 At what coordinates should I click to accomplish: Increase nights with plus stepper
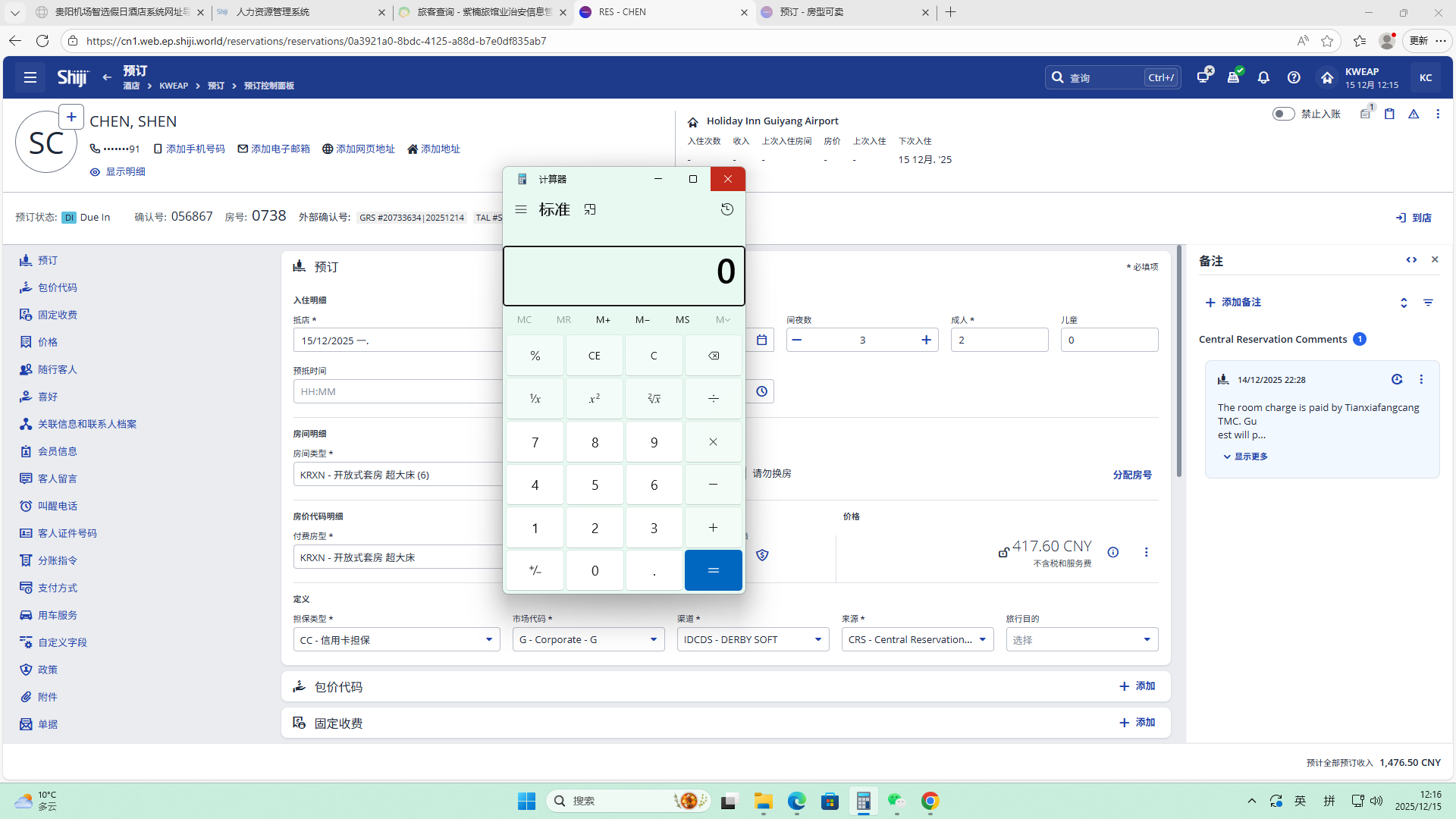click(926, 340)
